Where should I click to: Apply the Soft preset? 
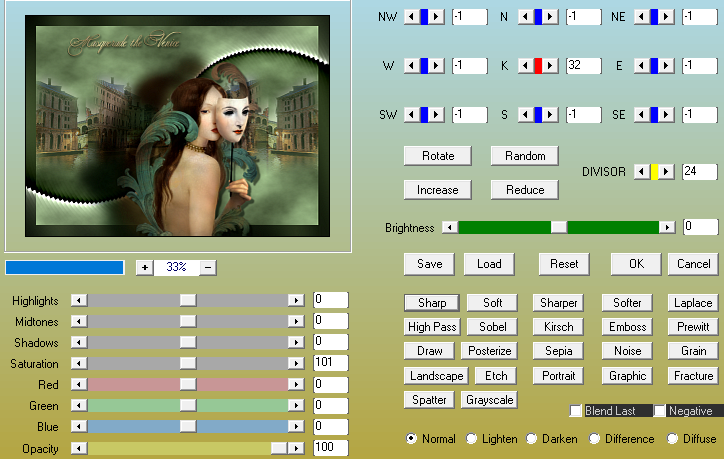tap(492, 303)
